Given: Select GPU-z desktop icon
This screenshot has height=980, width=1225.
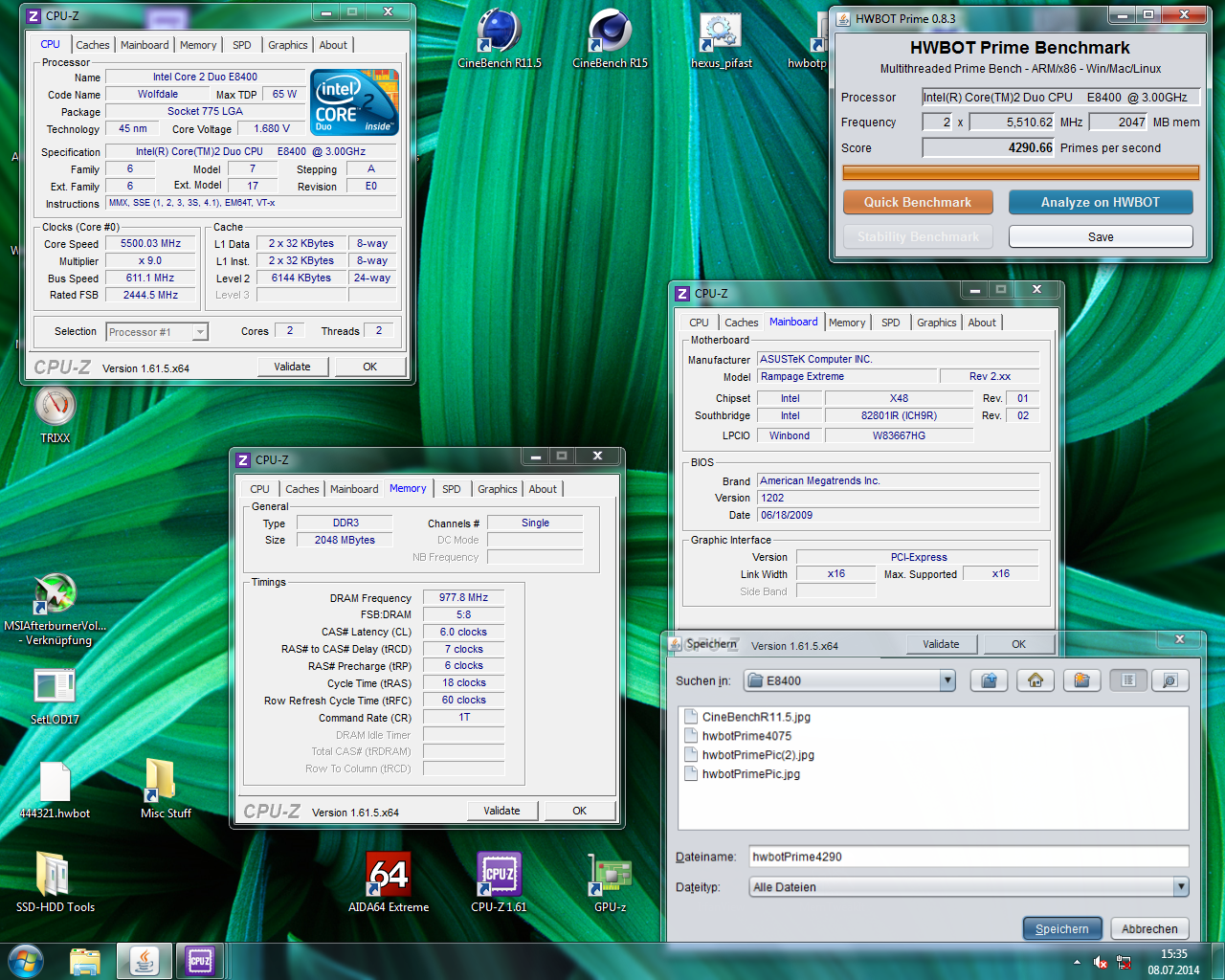Looking at the screenshot, I should coord(610,882).
